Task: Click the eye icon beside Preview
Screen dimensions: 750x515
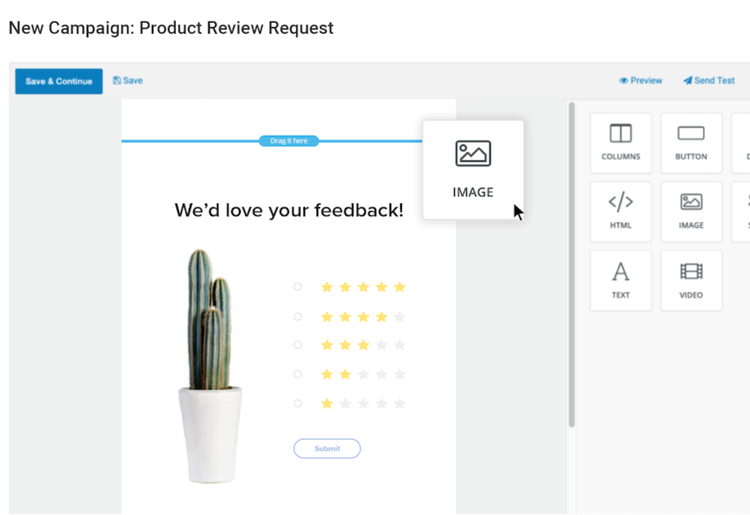Action: click(623, 81)
